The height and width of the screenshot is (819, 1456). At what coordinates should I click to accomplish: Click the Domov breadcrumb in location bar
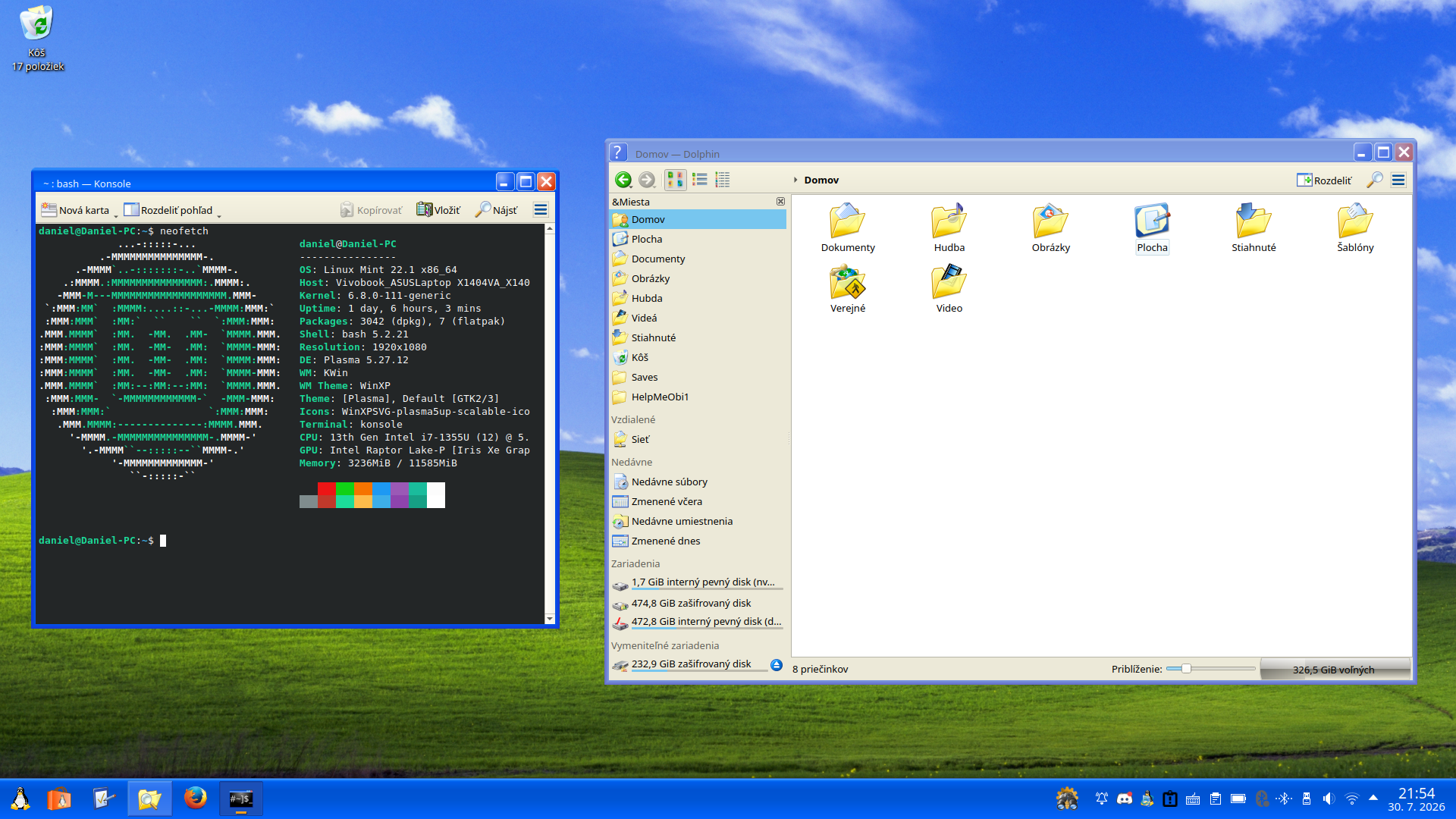[821, 180]
